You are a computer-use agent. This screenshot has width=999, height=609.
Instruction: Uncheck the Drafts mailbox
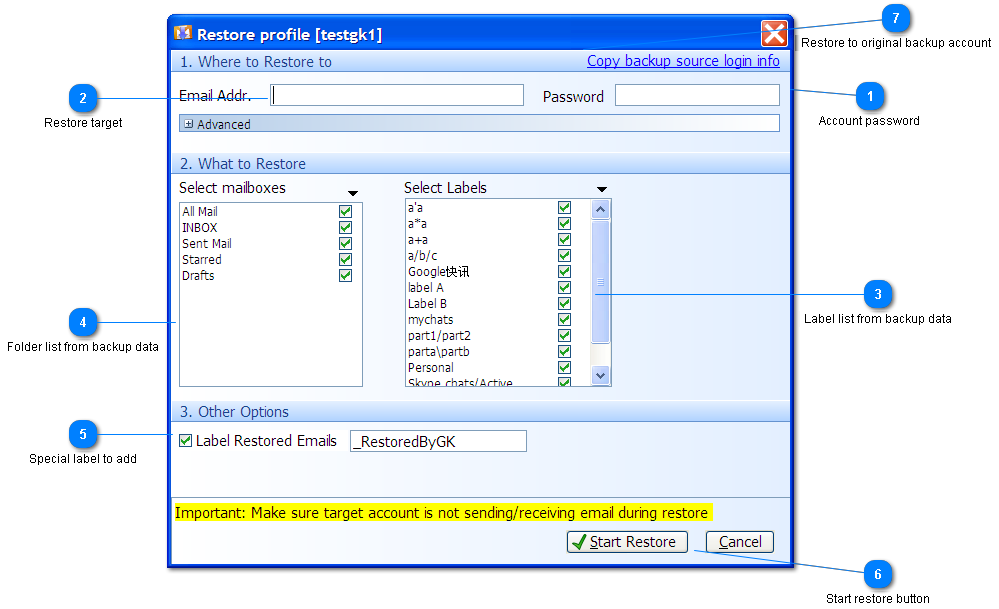[345, 275]
